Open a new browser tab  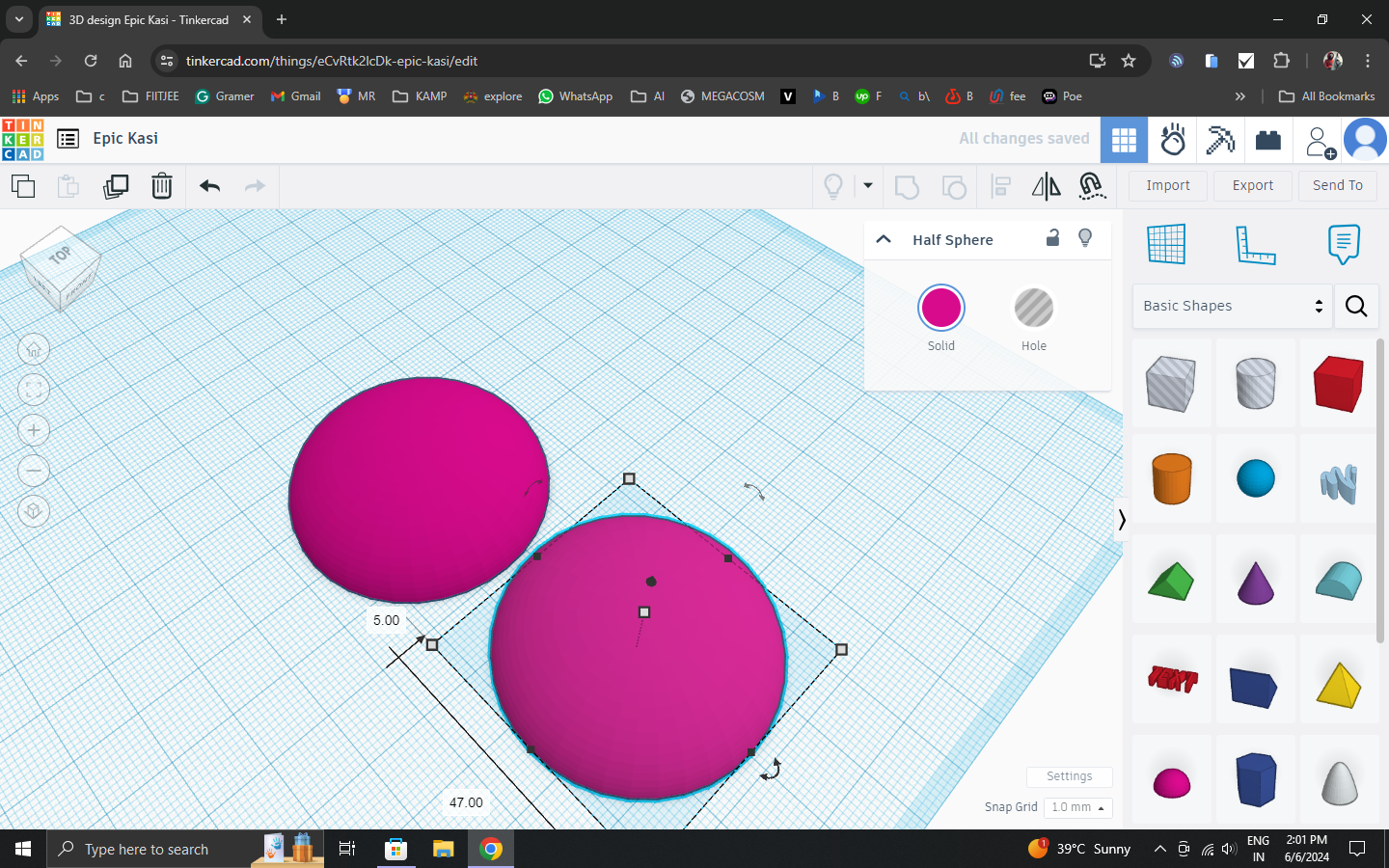pyautogui.click(x=282, y=19)
